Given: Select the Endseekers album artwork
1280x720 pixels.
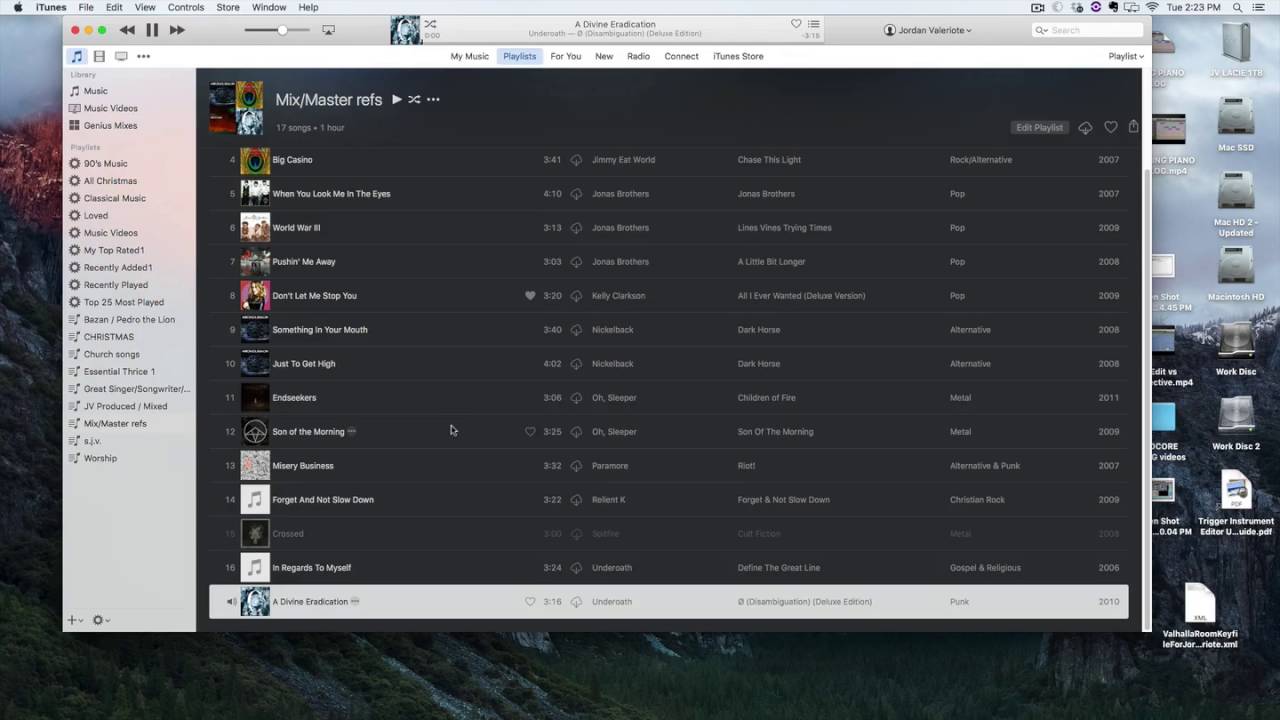Looking at the screenshot, I should [x=255, y=398].
